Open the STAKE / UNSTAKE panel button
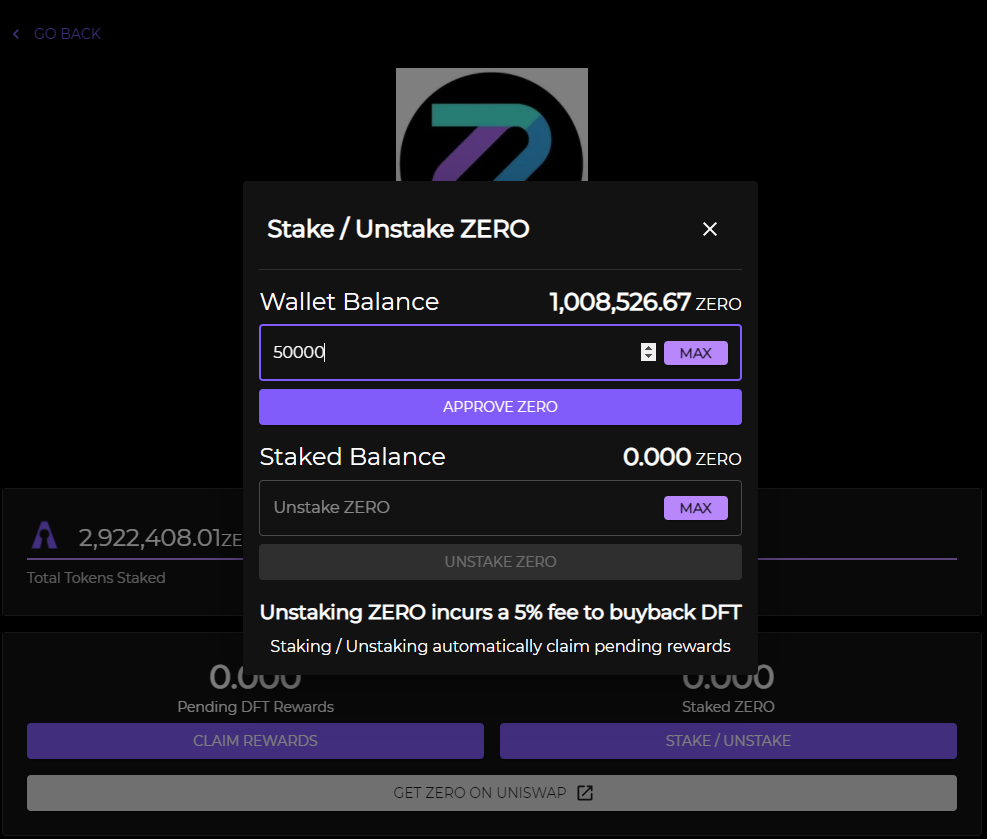The width and height of the screenshot is (987, 839). (x=728, y=741)
